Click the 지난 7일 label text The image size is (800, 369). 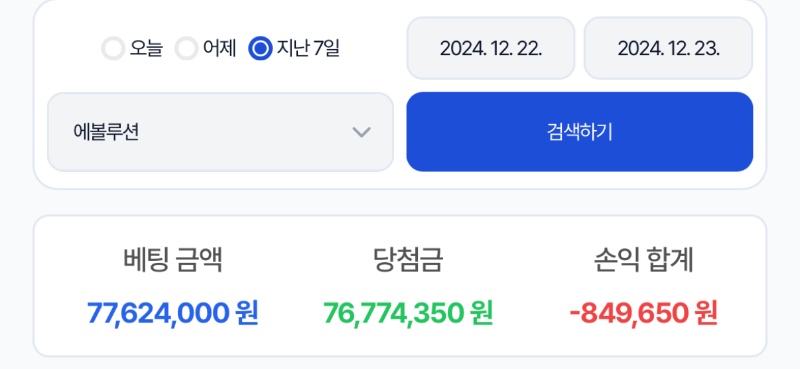point(308,48)
